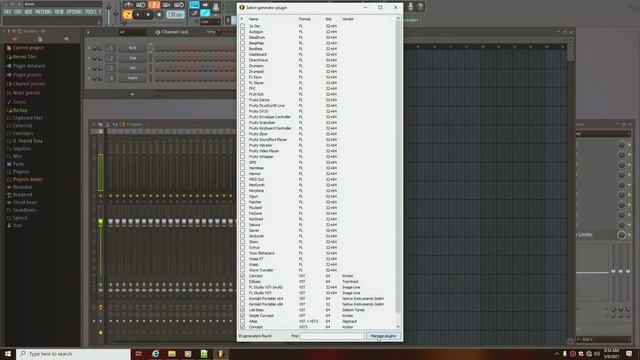Check the FL Keys plugin checkbox
This screenshot has width=640, height=360.
[x=243, y=77]
